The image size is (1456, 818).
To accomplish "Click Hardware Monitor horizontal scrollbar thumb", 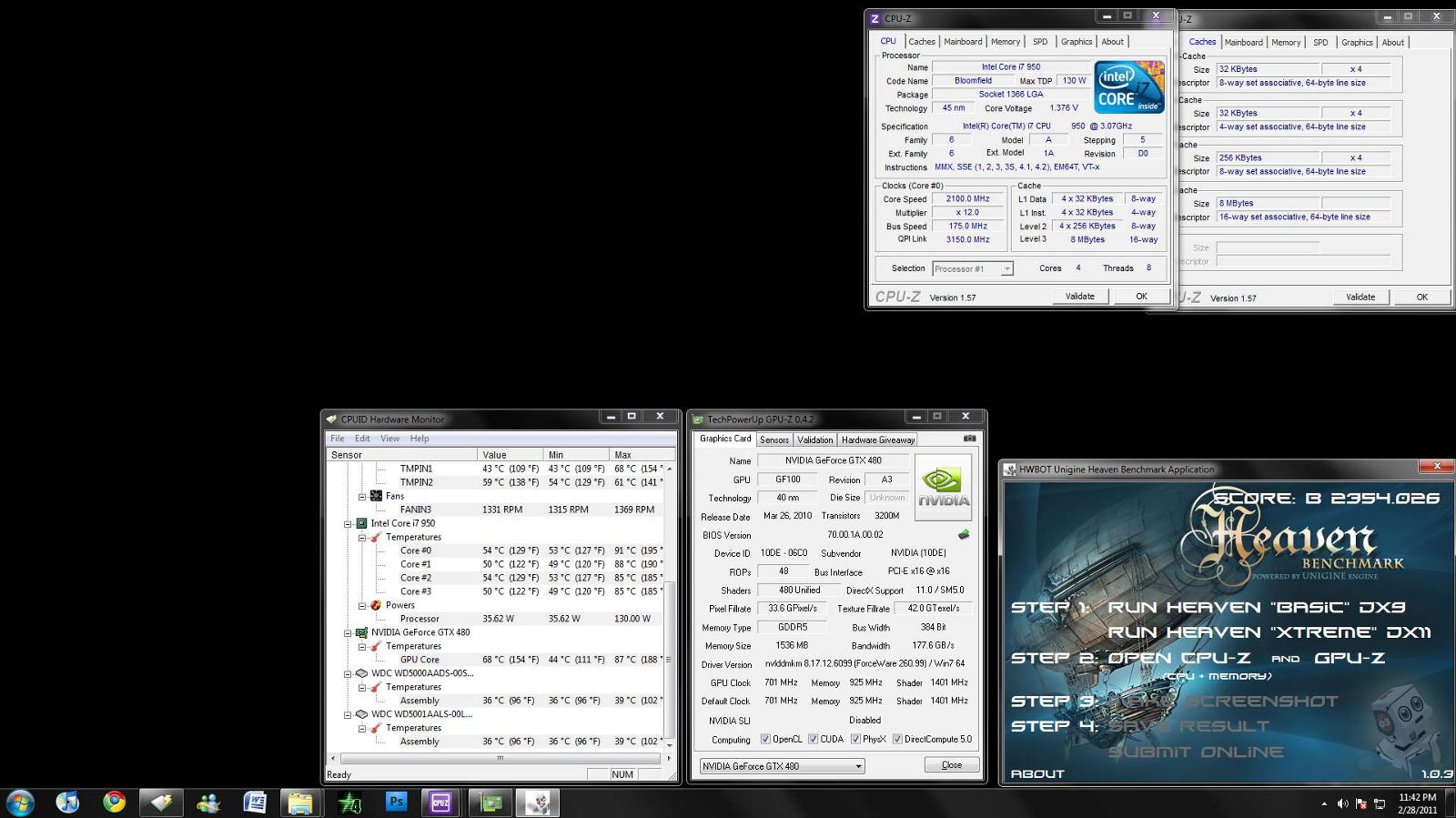I will (500, 757).
